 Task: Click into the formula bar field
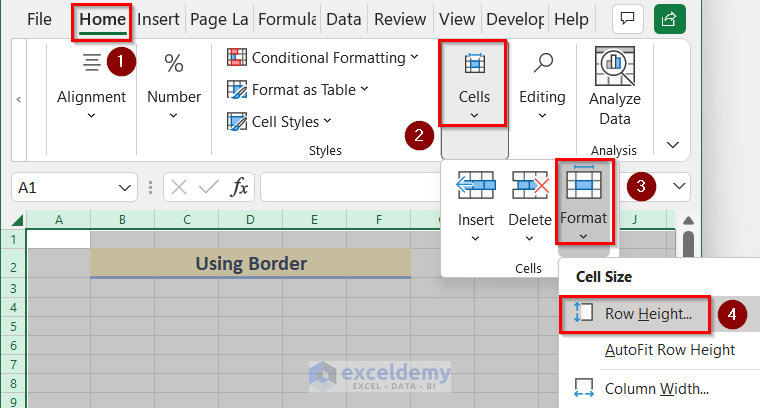tap(351, 187)
